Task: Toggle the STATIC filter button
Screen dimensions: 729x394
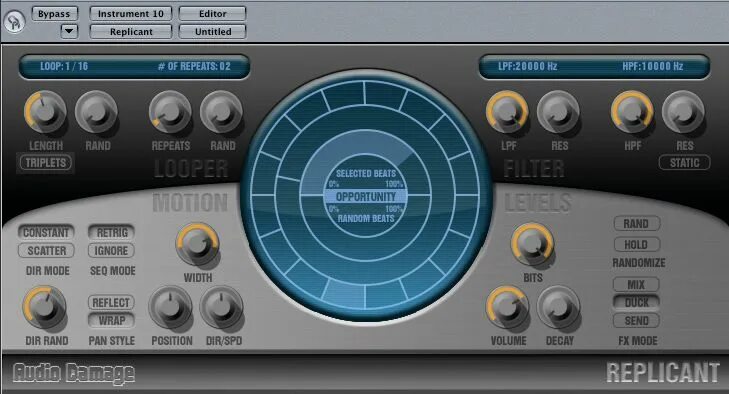Action: pos(684,163)
